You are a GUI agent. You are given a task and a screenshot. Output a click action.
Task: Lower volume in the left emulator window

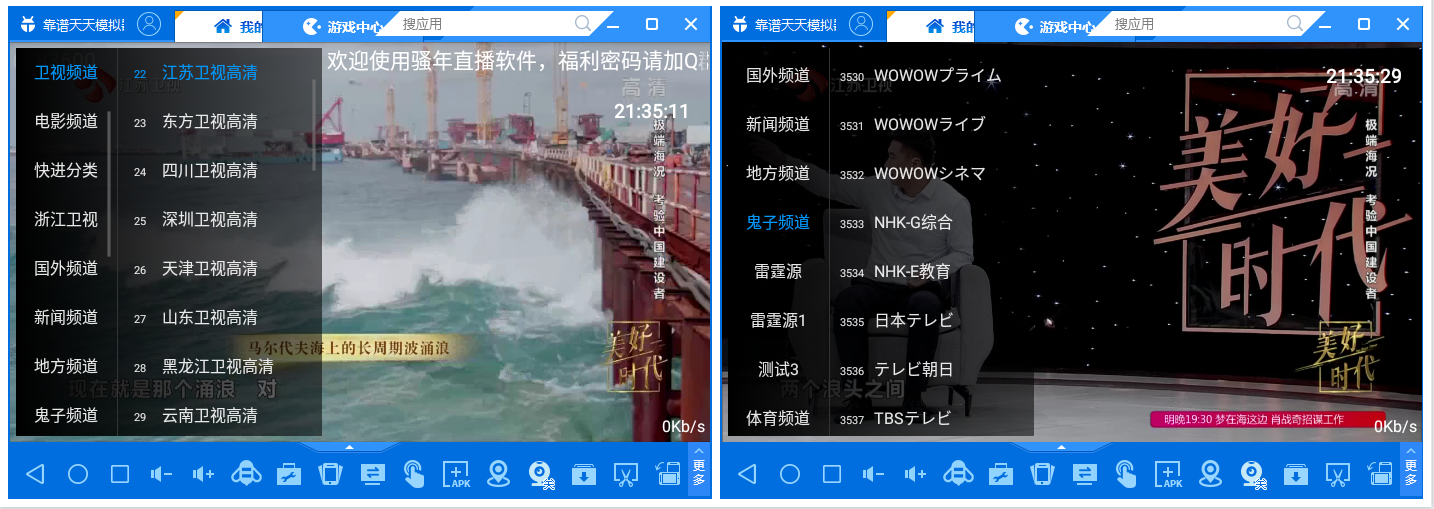[x=162, y=474]
